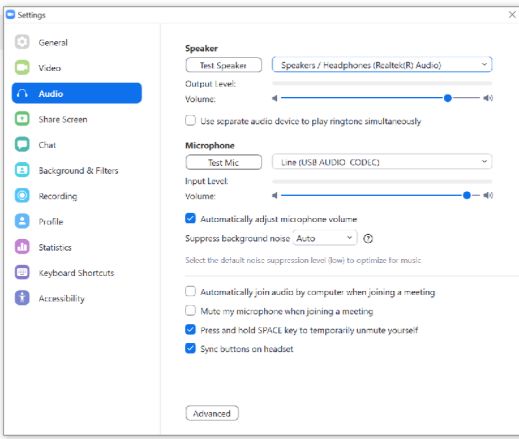This screenshot has height=439, width=519.
Task: Open the Chat bubble icon in sidebar
Action: (x=22, y=144)
